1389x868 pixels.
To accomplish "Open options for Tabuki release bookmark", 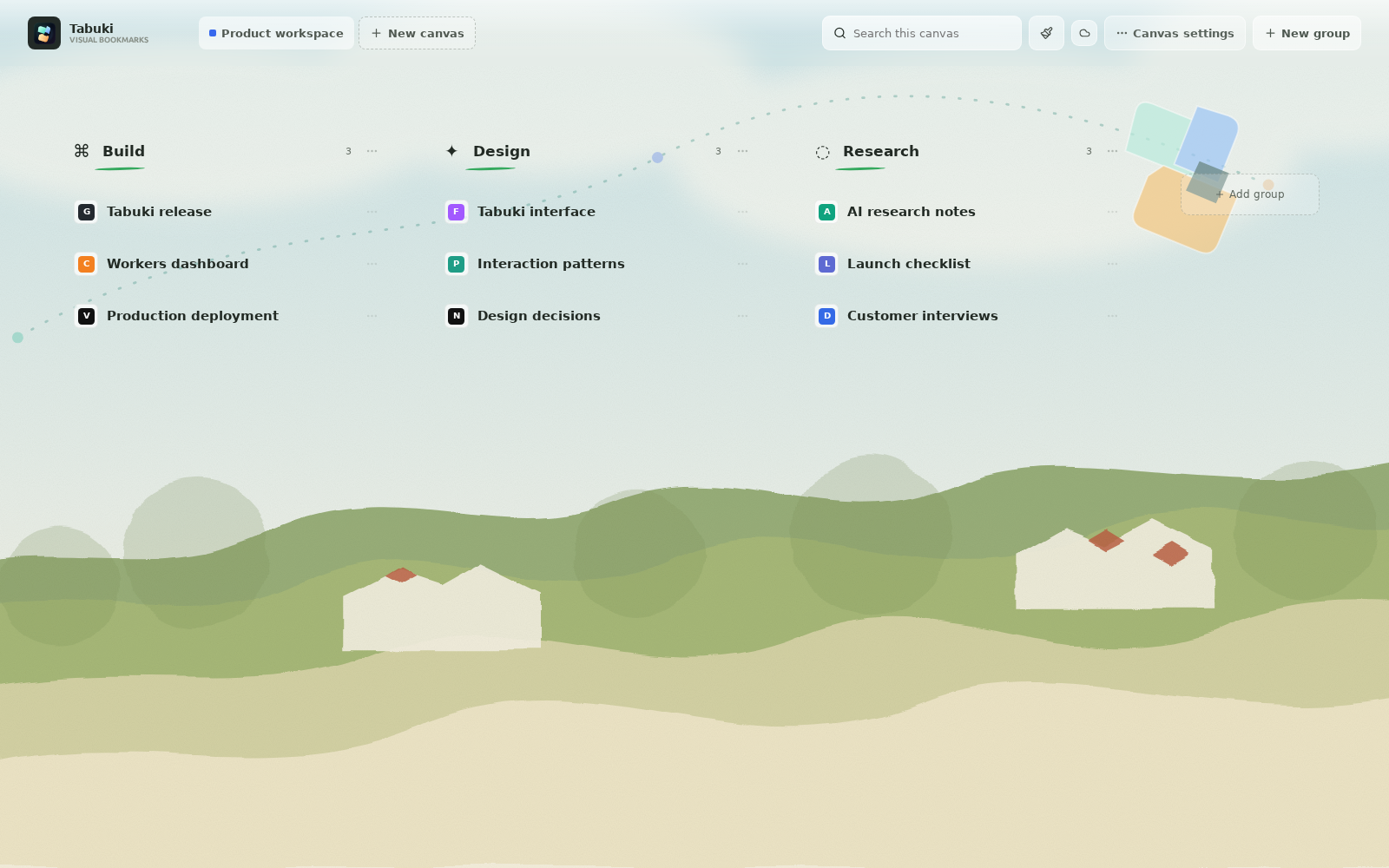I will (372, 212).
